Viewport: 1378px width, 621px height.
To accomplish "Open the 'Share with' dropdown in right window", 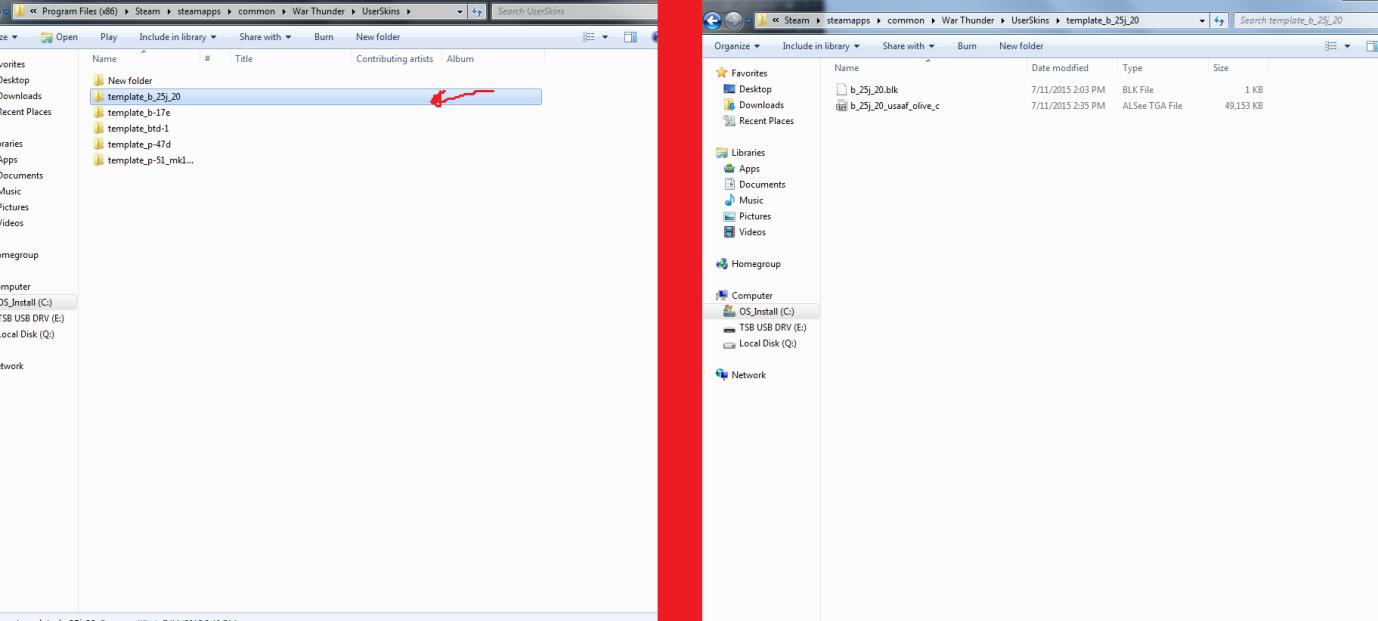I will coord(908,47).
